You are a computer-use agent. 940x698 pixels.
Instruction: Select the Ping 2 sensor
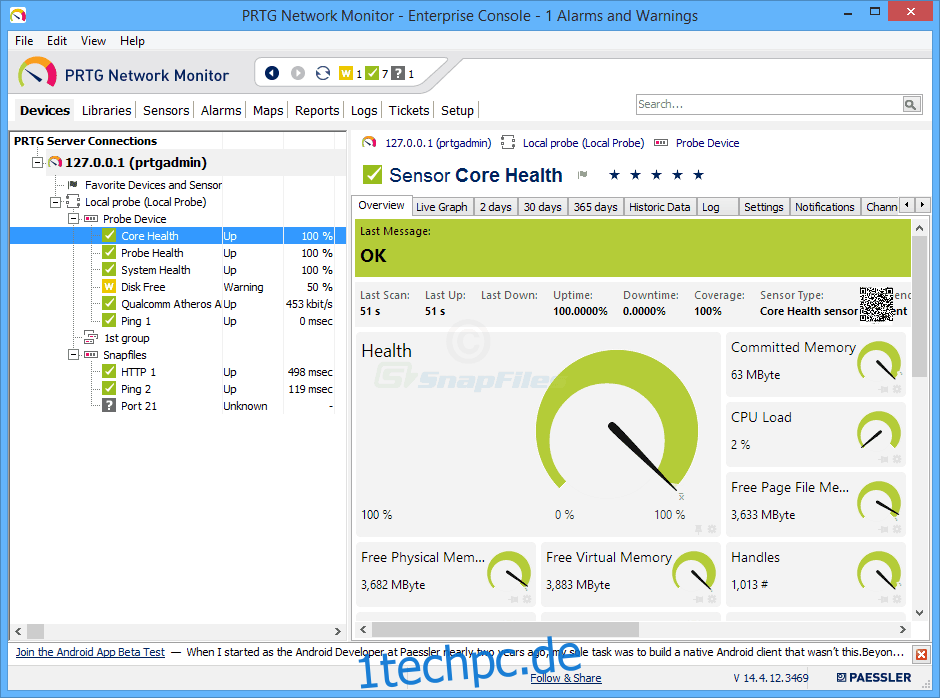[x=178, y=389]
